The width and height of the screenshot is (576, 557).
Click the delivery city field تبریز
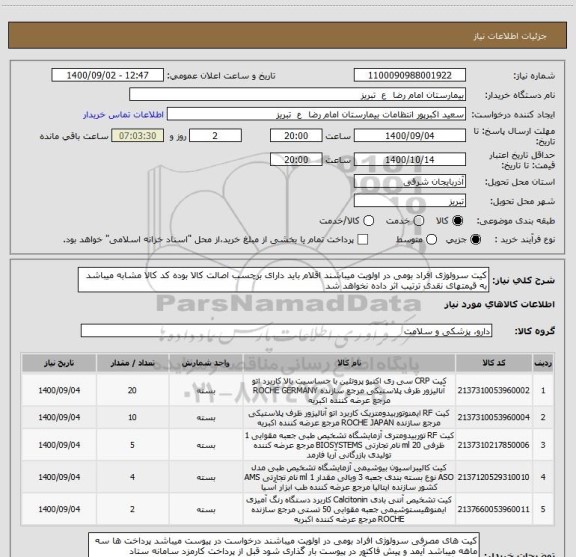tap(410, 201)
